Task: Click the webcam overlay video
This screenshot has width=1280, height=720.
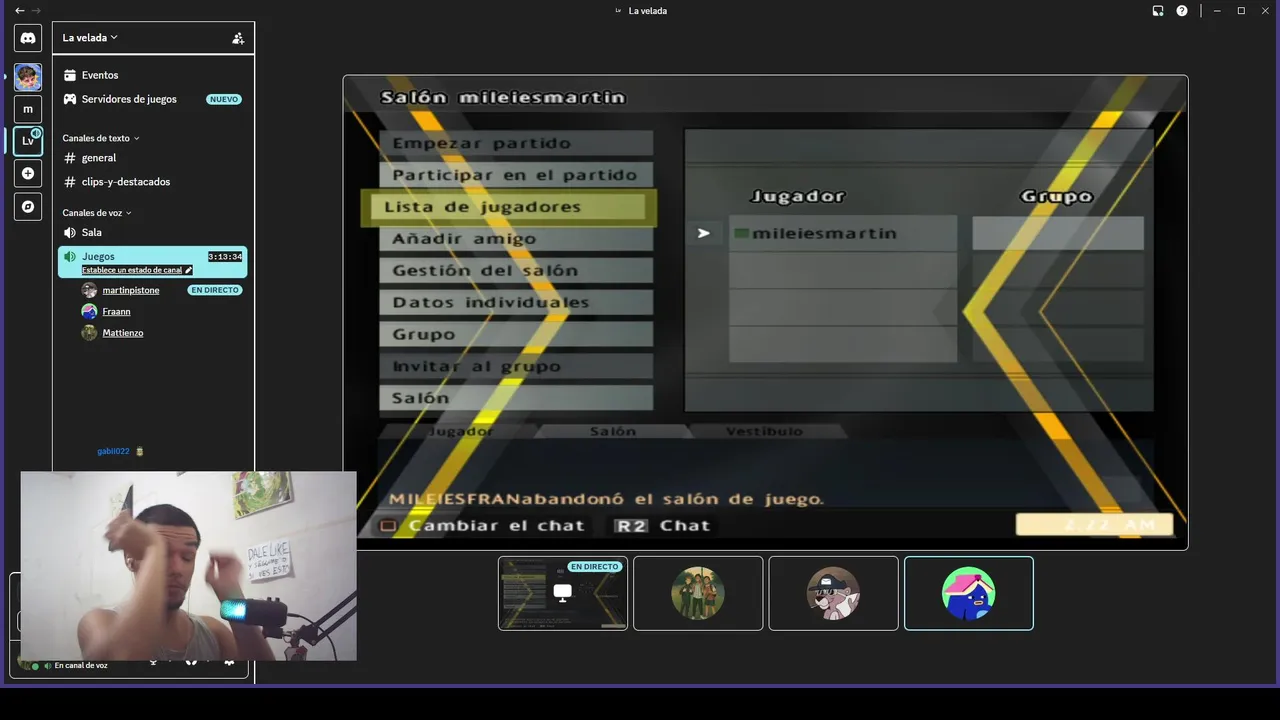Action: (x=188, y=566)
